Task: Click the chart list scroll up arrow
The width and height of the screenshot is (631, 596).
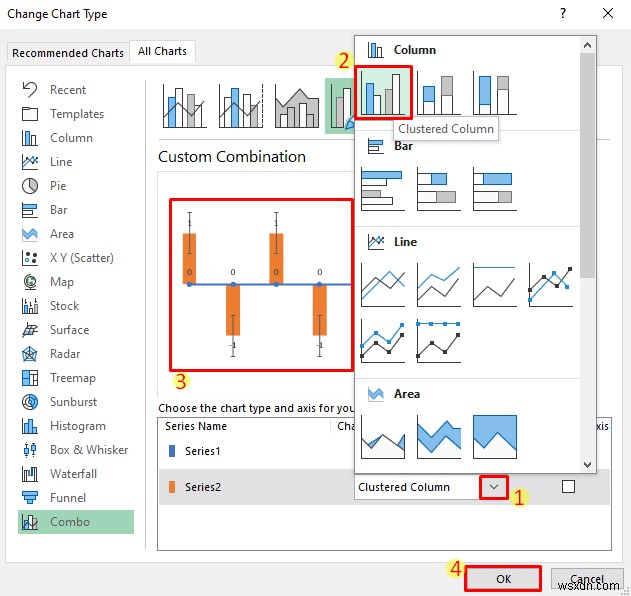Action: pyautogui.click(x=588, y=45)
